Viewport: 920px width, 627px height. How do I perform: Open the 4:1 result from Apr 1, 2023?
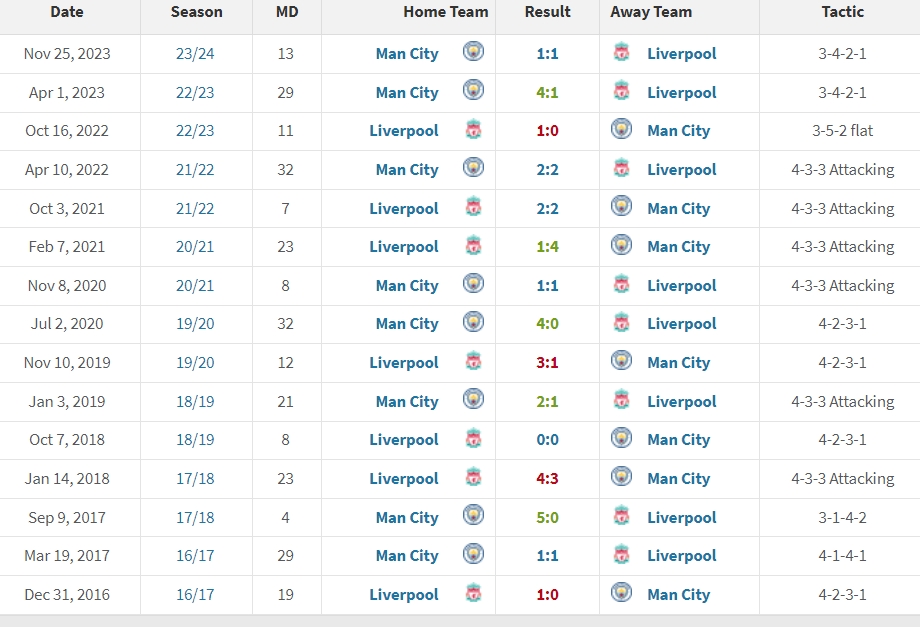tap(547, 93)
